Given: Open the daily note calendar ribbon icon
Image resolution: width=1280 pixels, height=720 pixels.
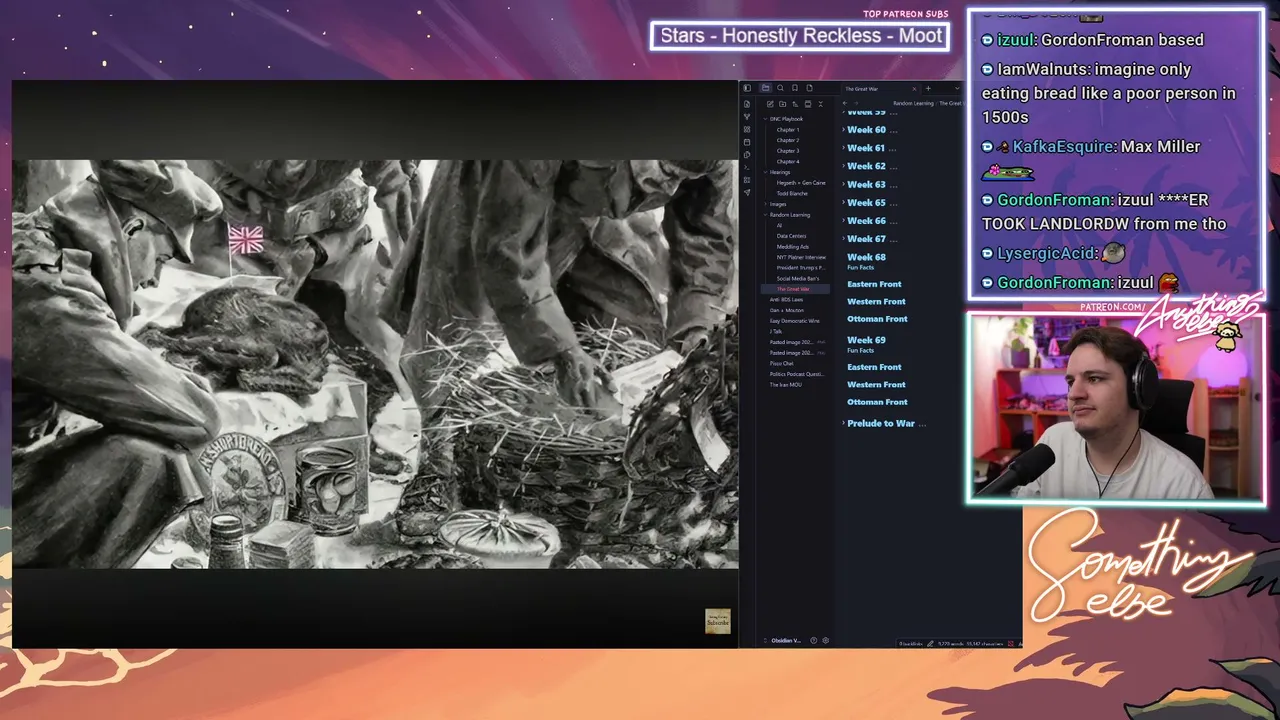Looking at the screenshot, I should 747,142.
